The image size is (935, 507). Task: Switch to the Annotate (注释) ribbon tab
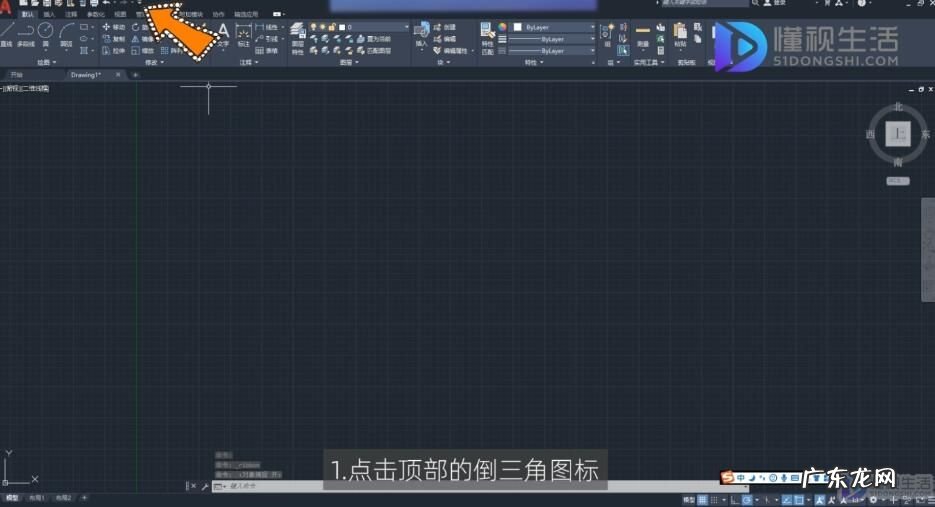pyautogui.click(x=71, y=14)
